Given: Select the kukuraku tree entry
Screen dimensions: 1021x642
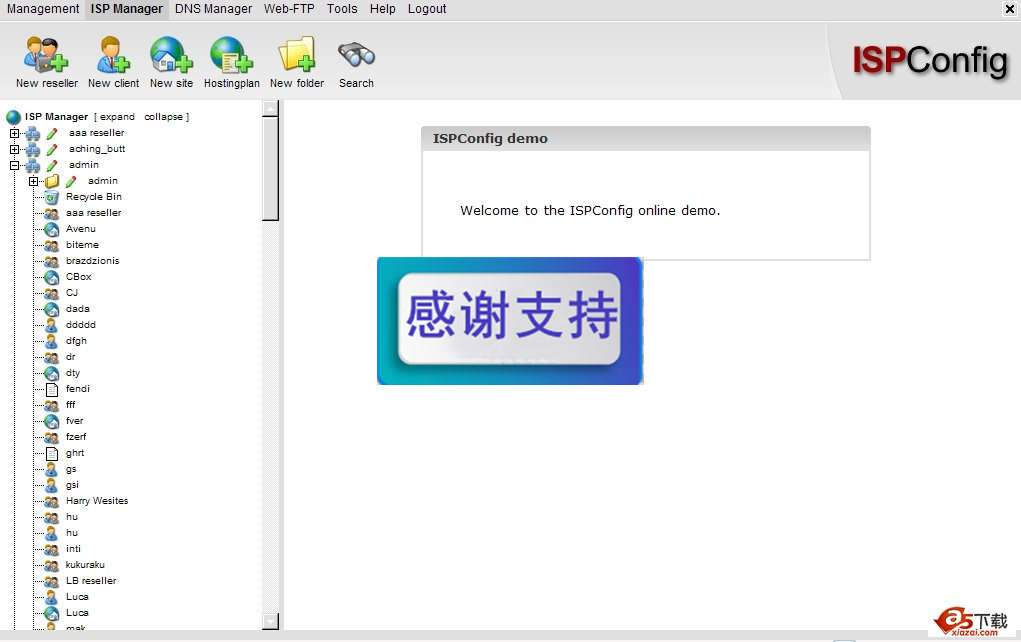Looking at the screenshot, I should [x=85, y=565].
